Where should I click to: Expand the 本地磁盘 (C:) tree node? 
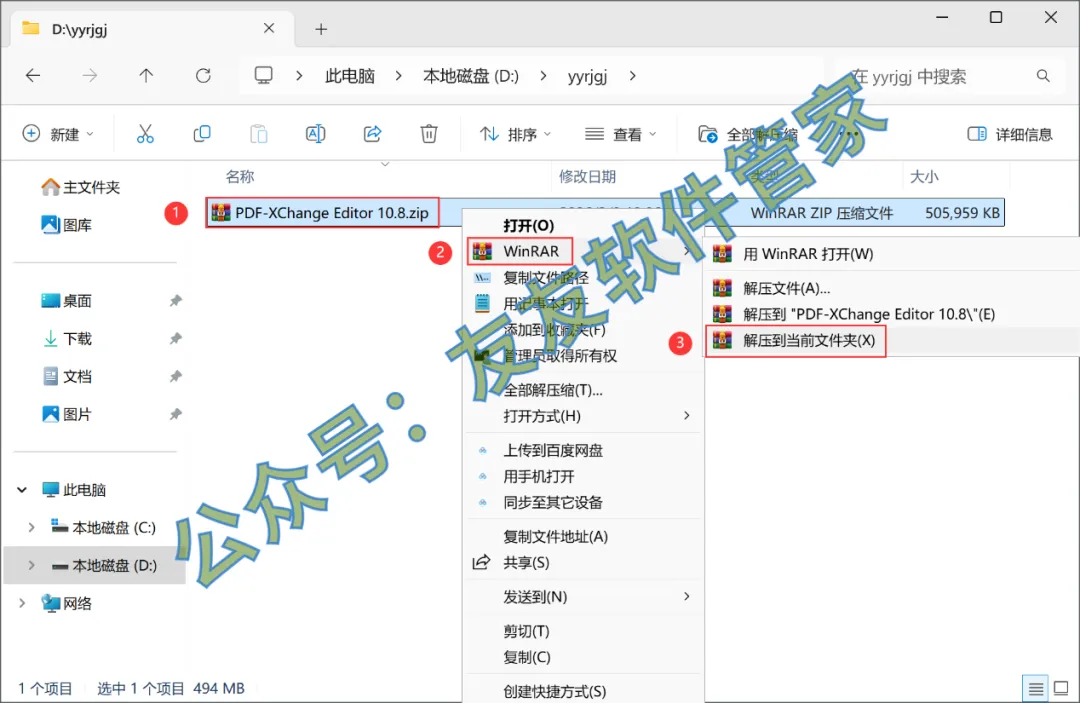31,527
